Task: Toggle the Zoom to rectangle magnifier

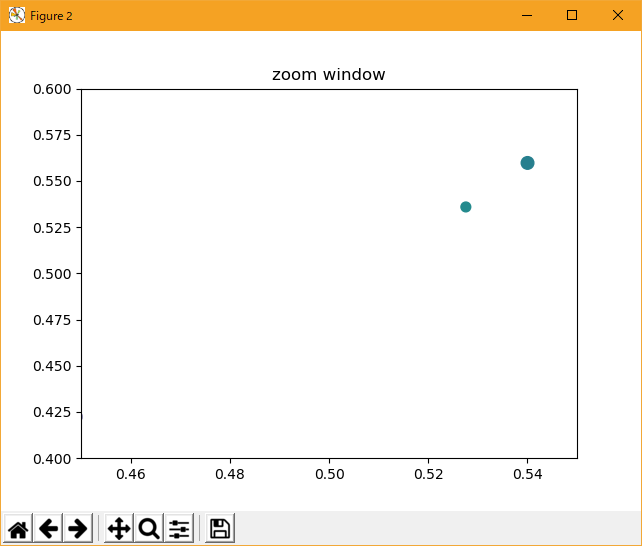Action: [149, 529]
